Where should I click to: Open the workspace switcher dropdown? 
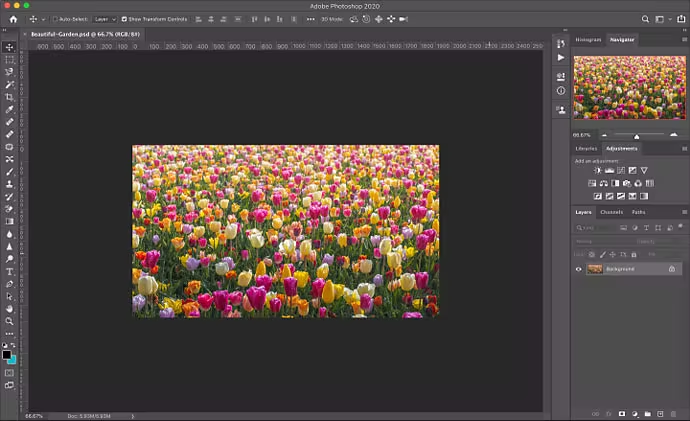663,19
